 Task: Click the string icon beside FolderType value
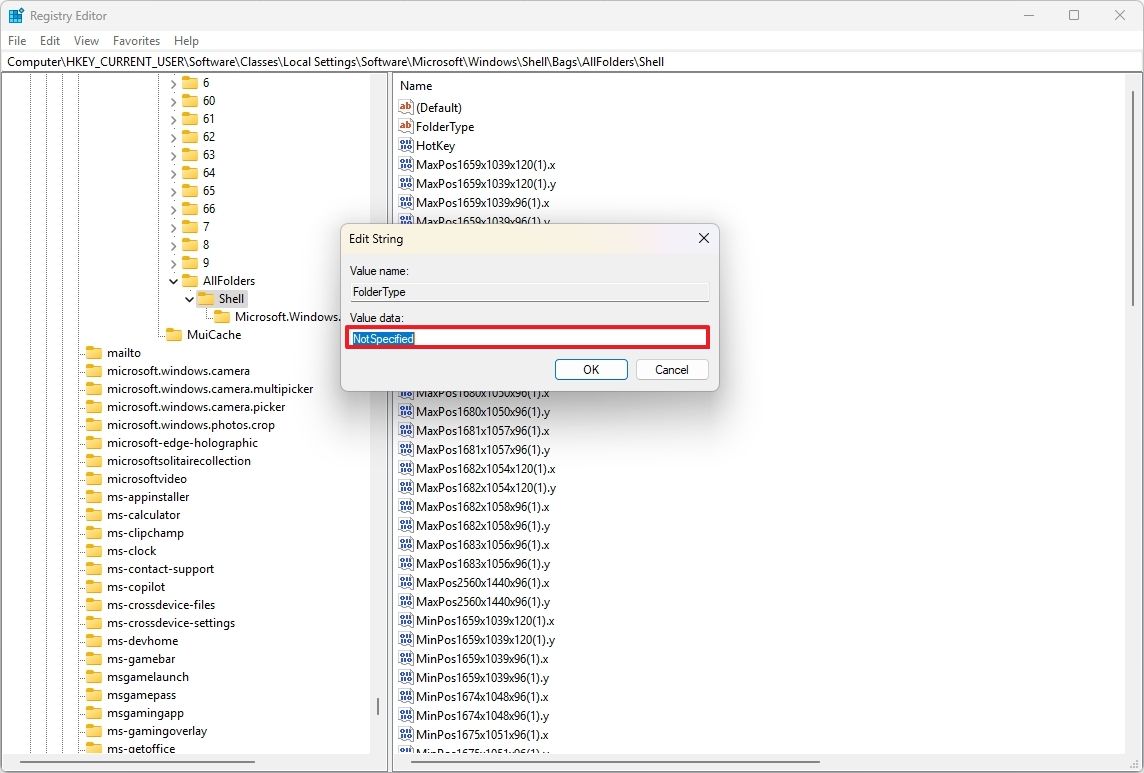coord(406,127)
